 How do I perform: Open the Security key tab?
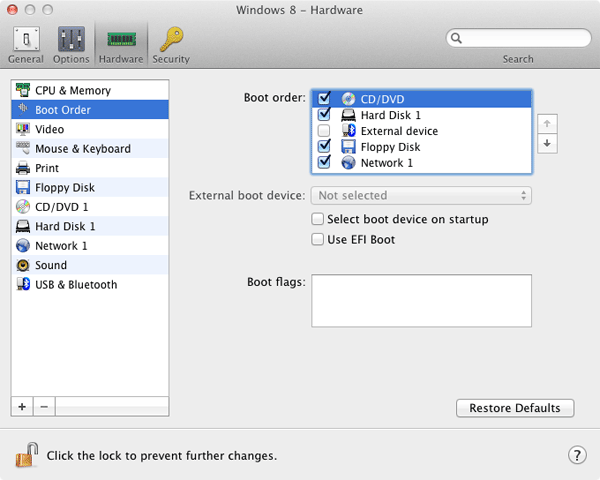170,45
